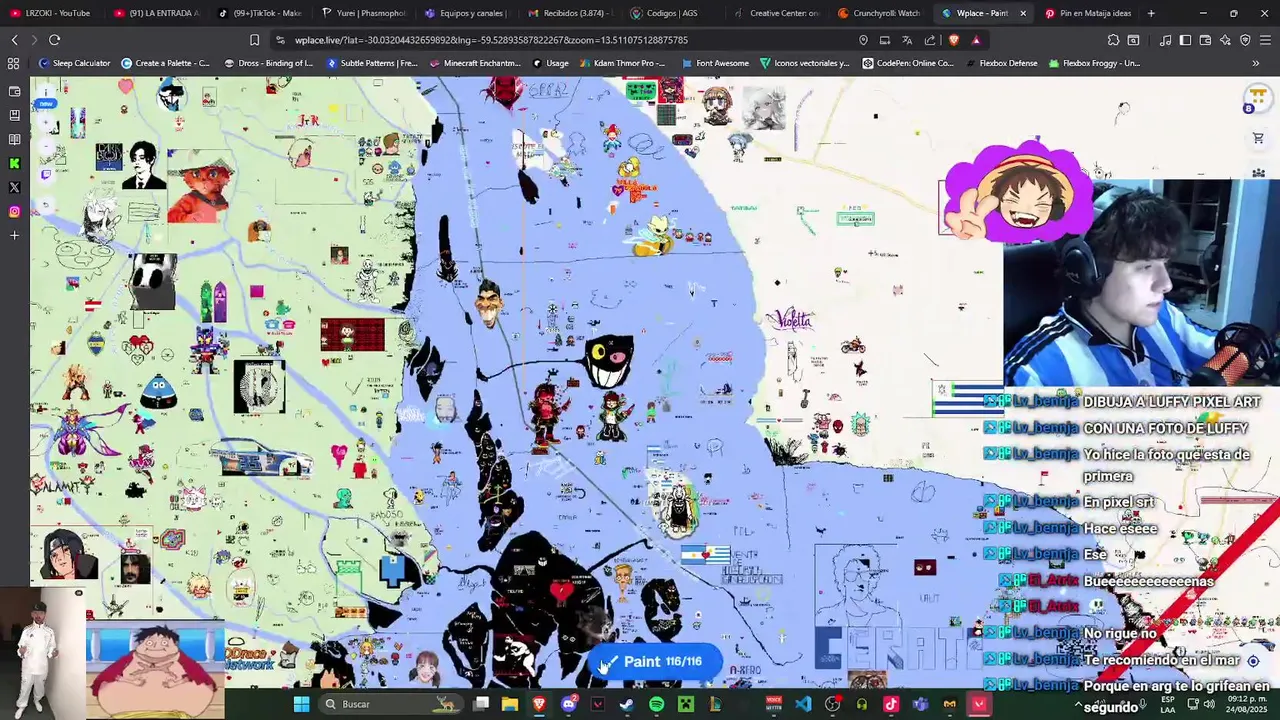Open a new browser tab
The width and height of the screenshot is (1280, 720).
(1151, 13)
